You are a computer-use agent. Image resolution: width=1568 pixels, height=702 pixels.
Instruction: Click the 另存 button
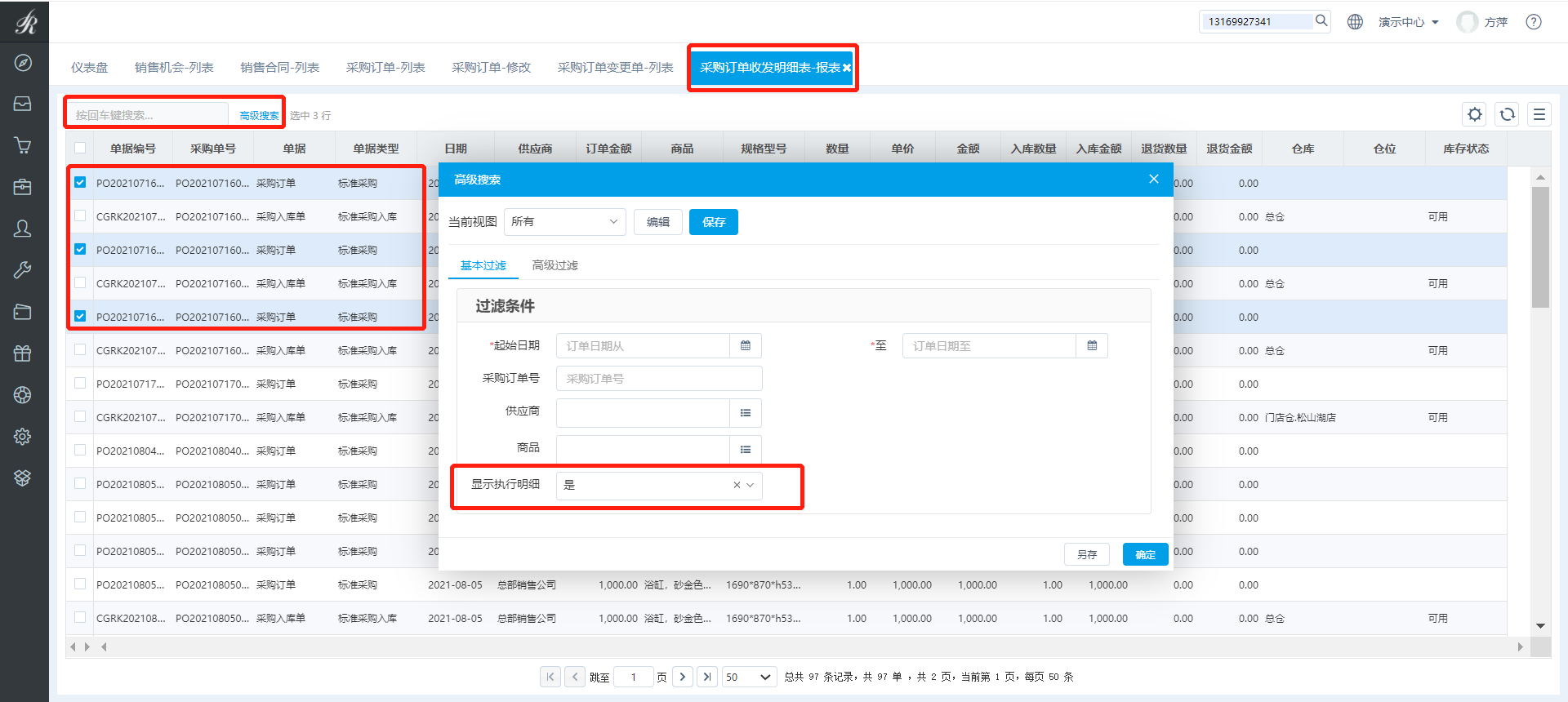[x=1087, y=554]
